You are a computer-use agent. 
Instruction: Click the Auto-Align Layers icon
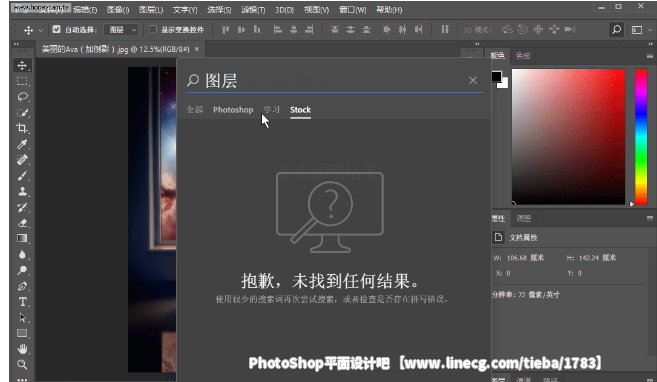tap(445, 29)
